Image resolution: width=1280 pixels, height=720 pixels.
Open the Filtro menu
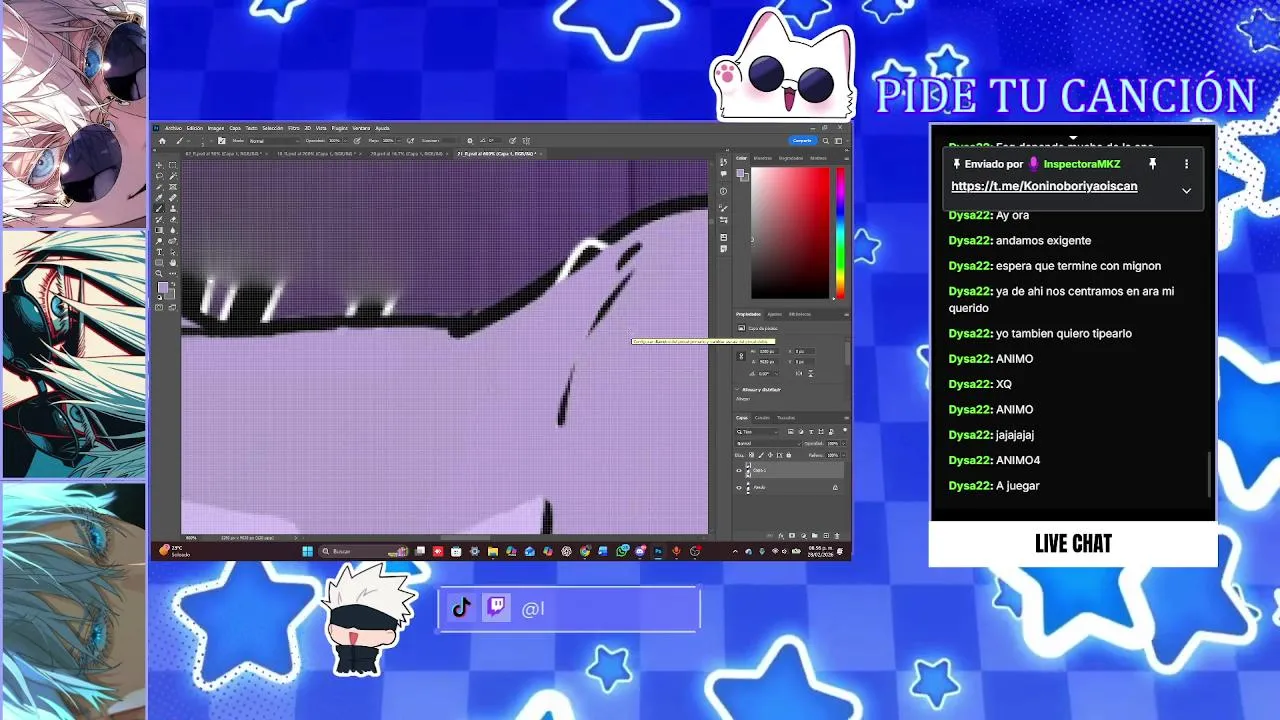pyautogui.click(x=294, y=128)
